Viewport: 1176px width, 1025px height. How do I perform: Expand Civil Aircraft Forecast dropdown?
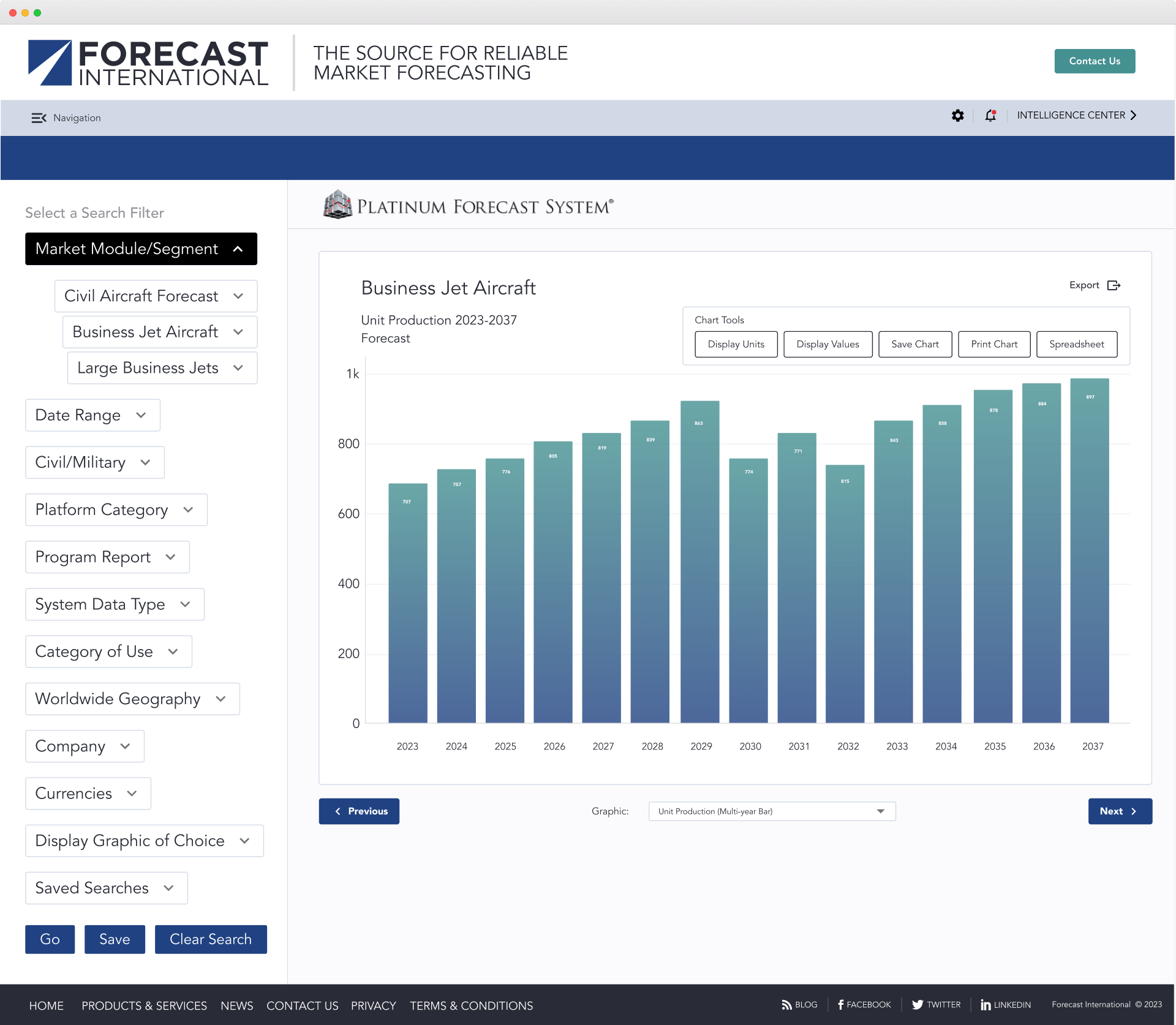coord(156,296)
